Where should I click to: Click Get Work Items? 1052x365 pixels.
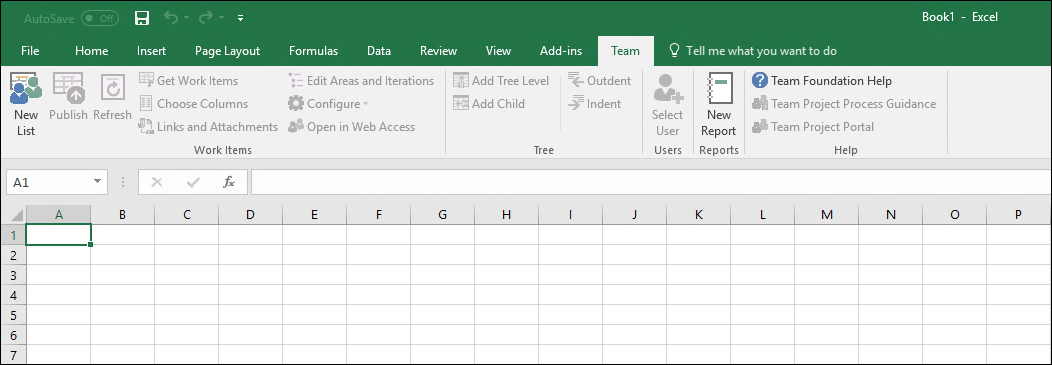189,81
